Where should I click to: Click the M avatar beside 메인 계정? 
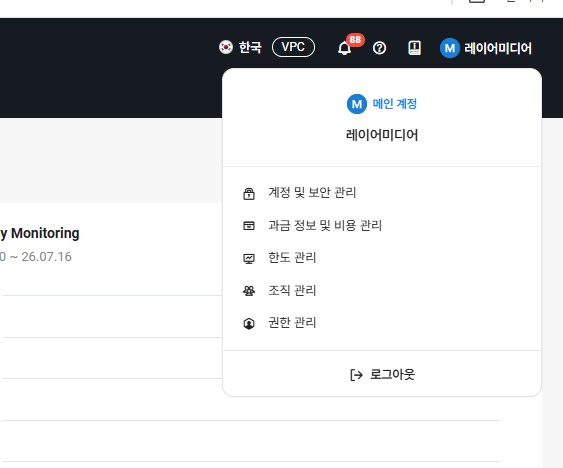[x=357, y=104]
